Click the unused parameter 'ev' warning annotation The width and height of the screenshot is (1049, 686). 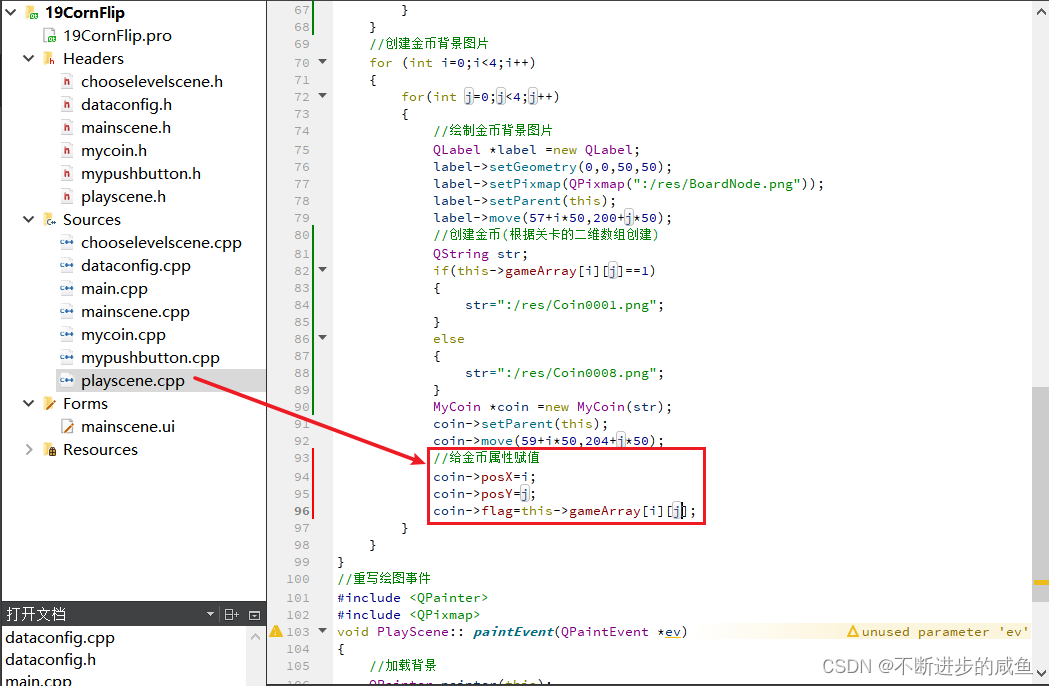pyautogui.click(x=937, y=631)
